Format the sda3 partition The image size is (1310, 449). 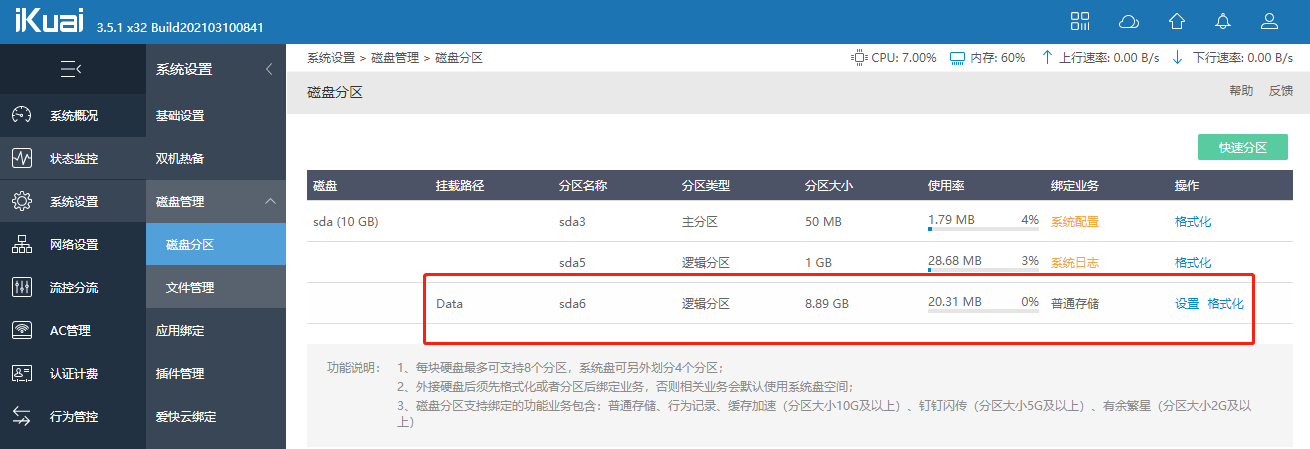(x=1193, y=221)
